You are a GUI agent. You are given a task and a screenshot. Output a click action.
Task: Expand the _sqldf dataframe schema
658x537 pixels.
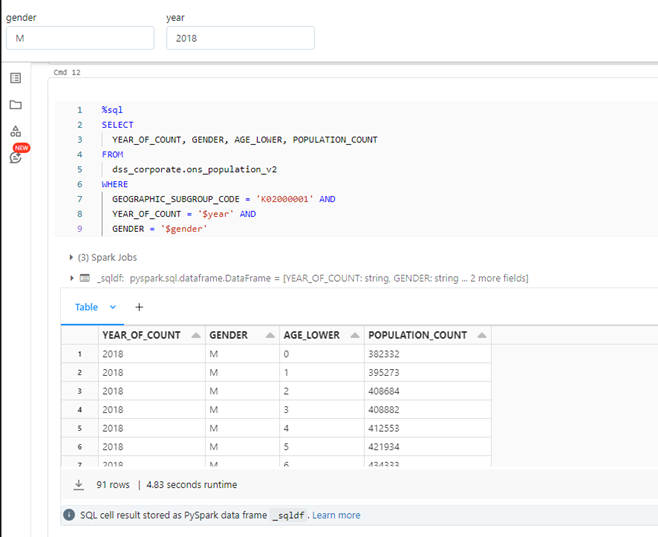pyautogui.click(x=72, y=278)
